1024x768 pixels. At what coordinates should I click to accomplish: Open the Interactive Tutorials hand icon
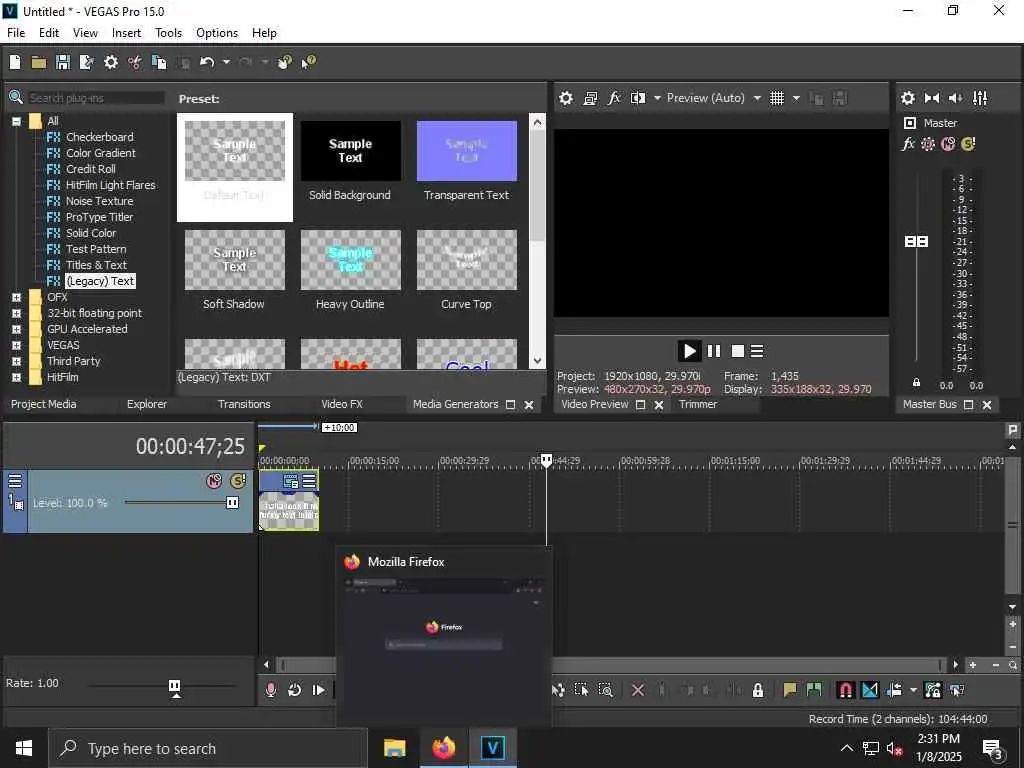(x=284, y=62)
